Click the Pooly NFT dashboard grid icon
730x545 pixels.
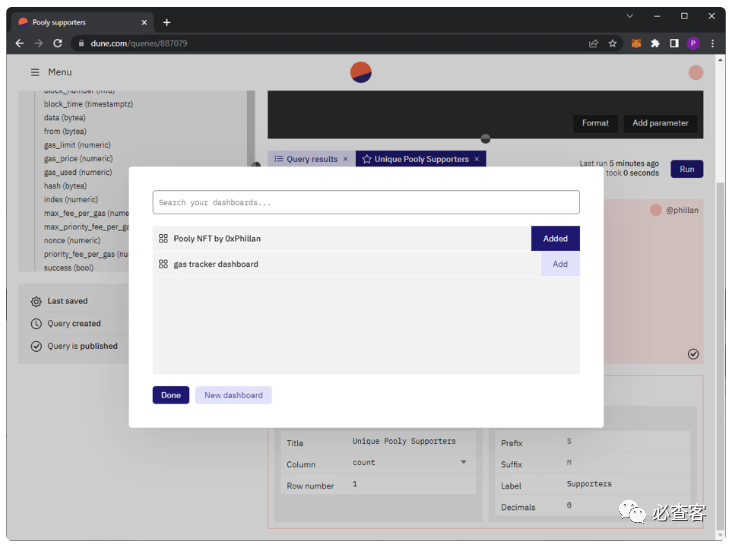click(163, 239)
